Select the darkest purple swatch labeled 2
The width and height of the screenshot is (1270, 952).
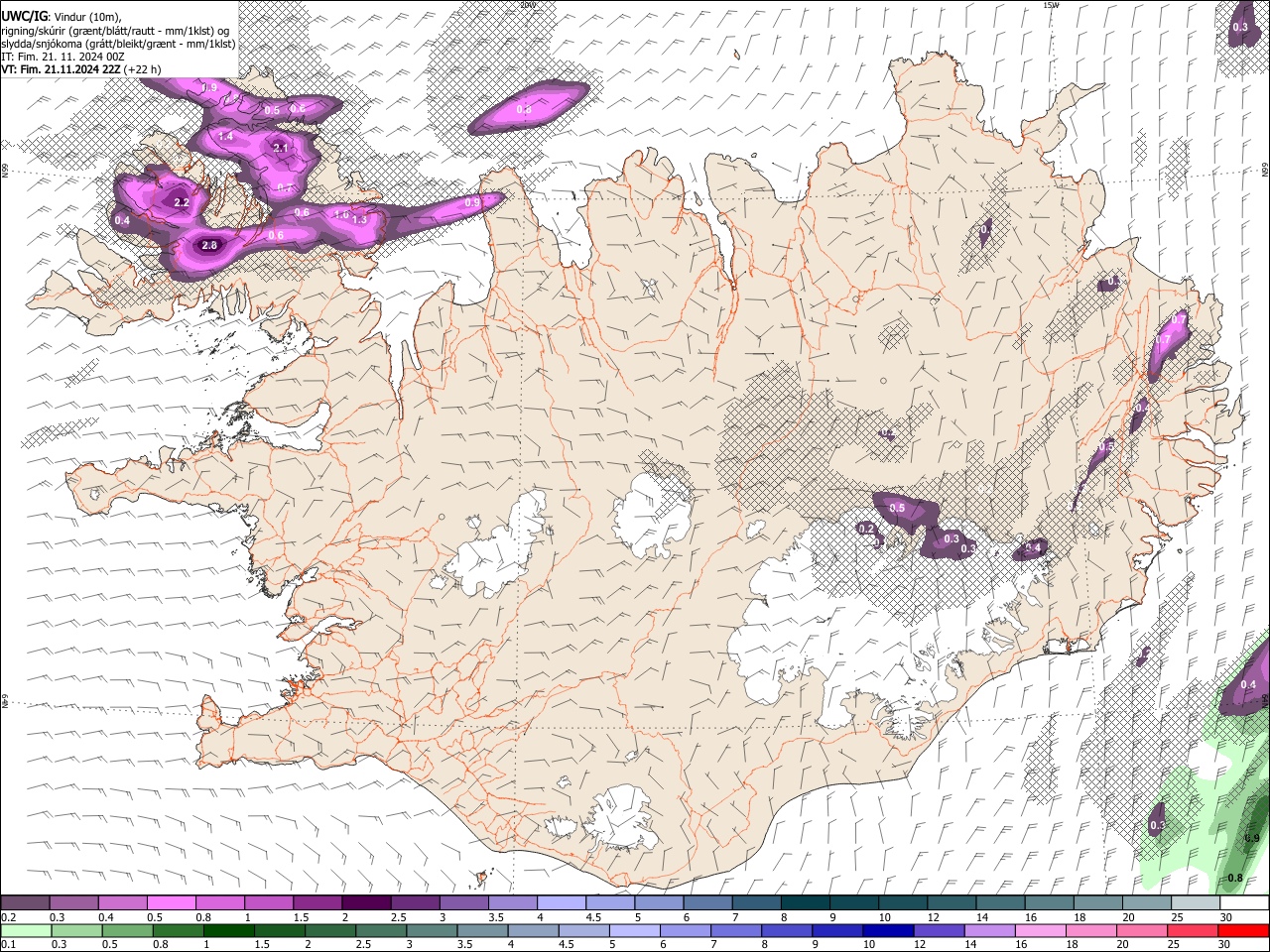pos(365,902)
